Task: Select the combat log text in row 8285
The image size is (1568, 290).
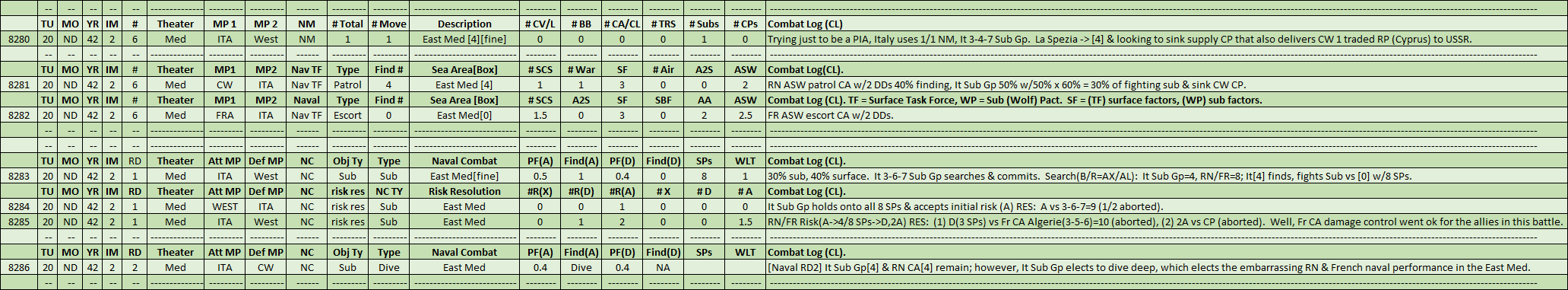Action: (x=1164, y=221)
